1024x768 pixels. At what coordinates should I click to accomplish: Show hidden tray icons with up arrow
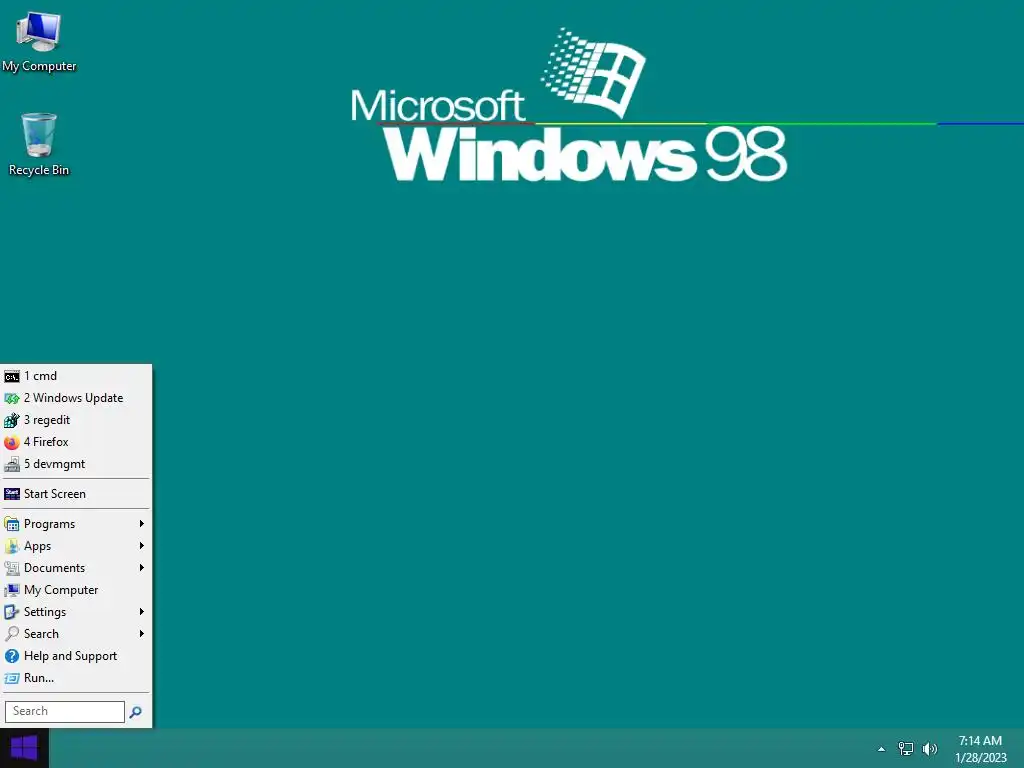pyautogui.click(x=882, y=749)
